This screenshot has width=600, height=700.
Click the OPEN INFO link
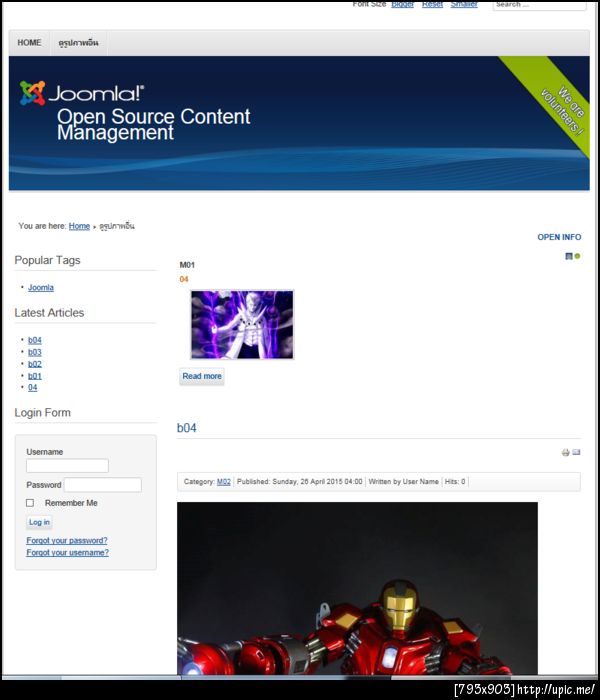pyautogui.click(x=559, y=237)
